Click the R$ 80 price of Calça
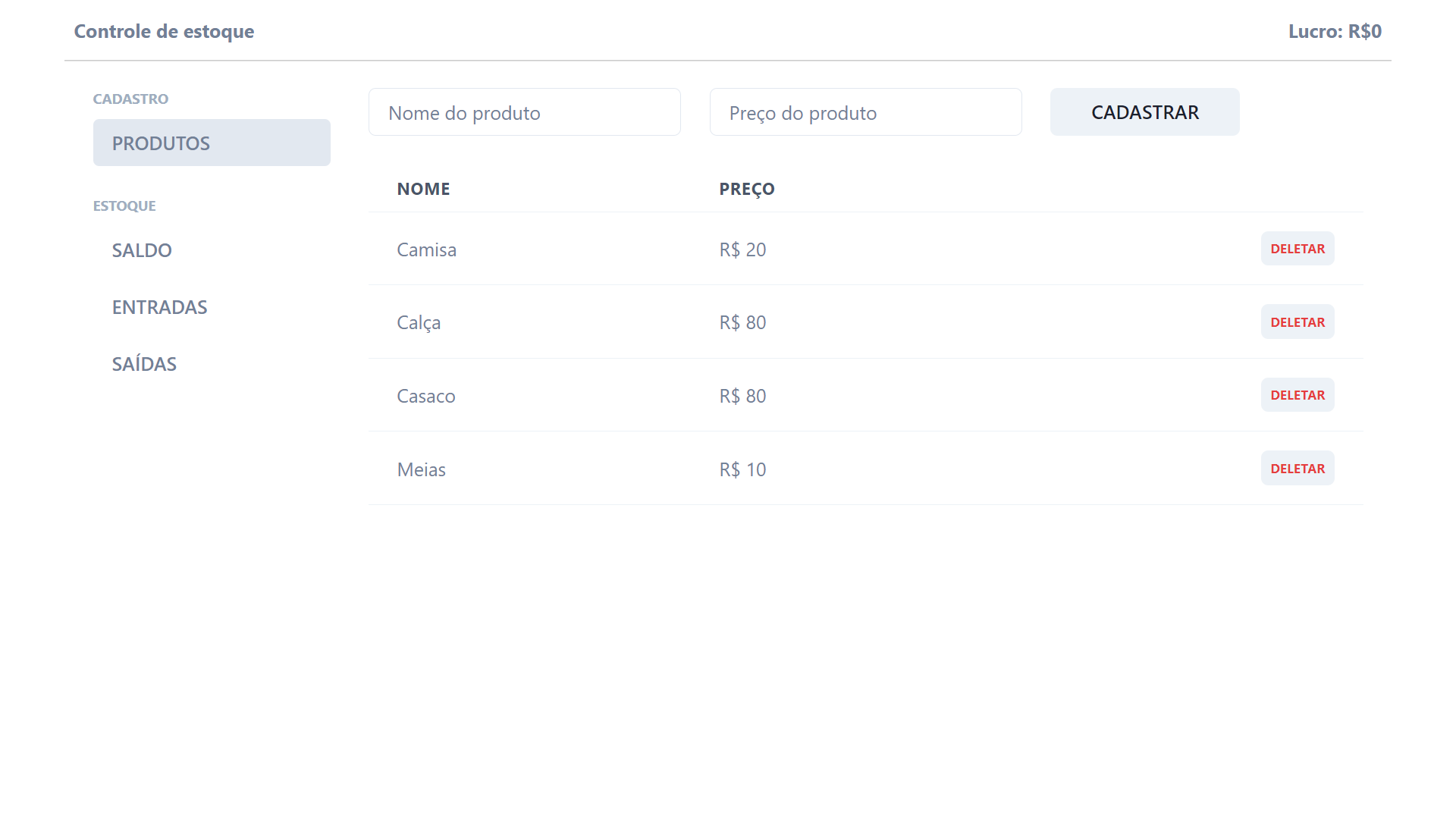This screenshot has width=1456, height=819. coord(742,322)
